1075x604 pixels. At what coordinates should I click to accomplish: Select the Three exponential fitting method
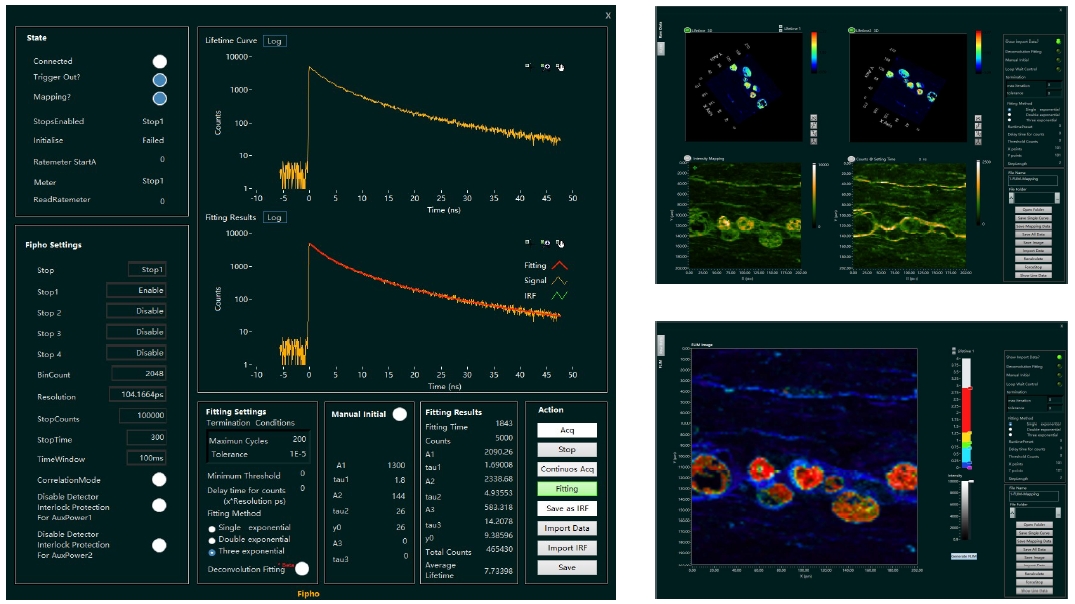[211, 551]
